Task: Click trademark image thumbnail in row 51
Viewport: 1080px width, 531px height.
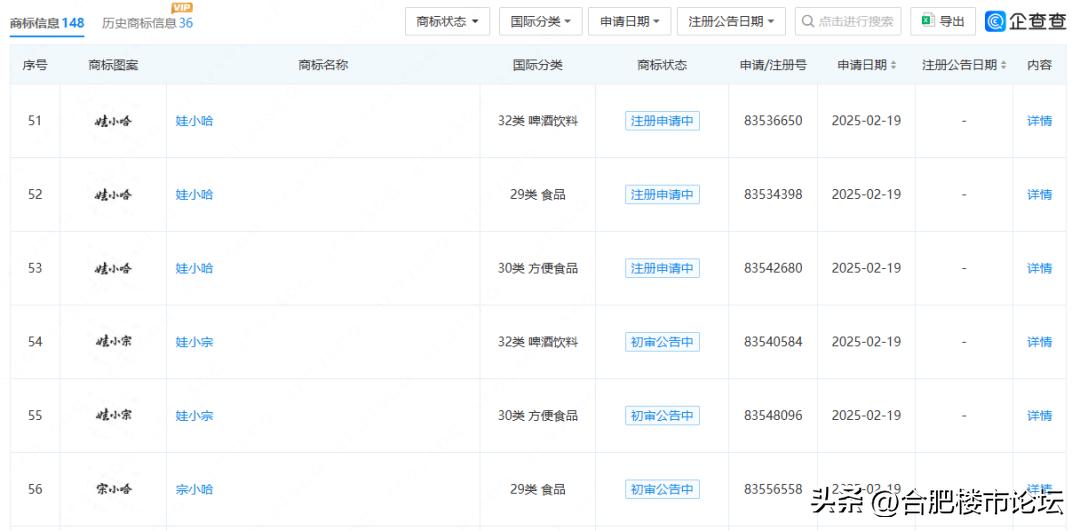Action: pyautogui.click(x=113, y=121)
